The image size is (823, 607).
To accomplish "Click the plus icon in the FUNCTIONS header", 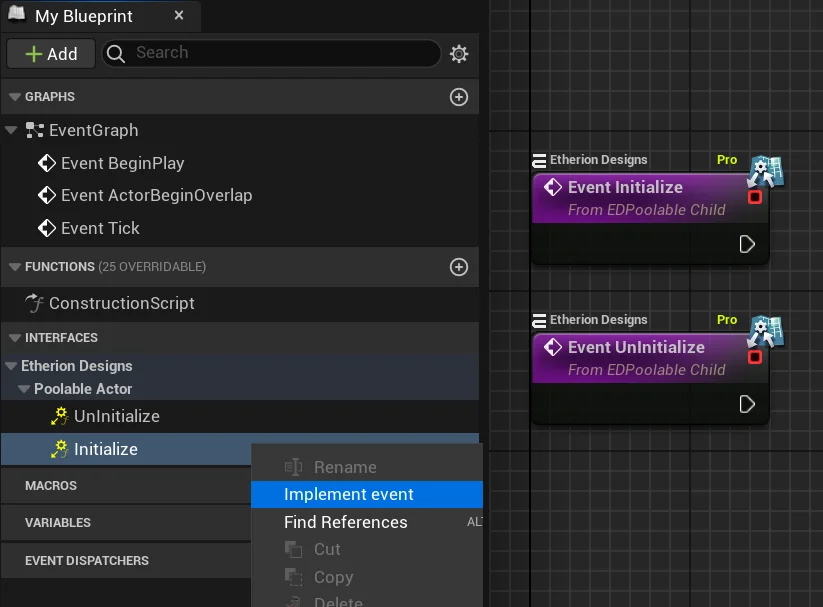I will point(459,267).
